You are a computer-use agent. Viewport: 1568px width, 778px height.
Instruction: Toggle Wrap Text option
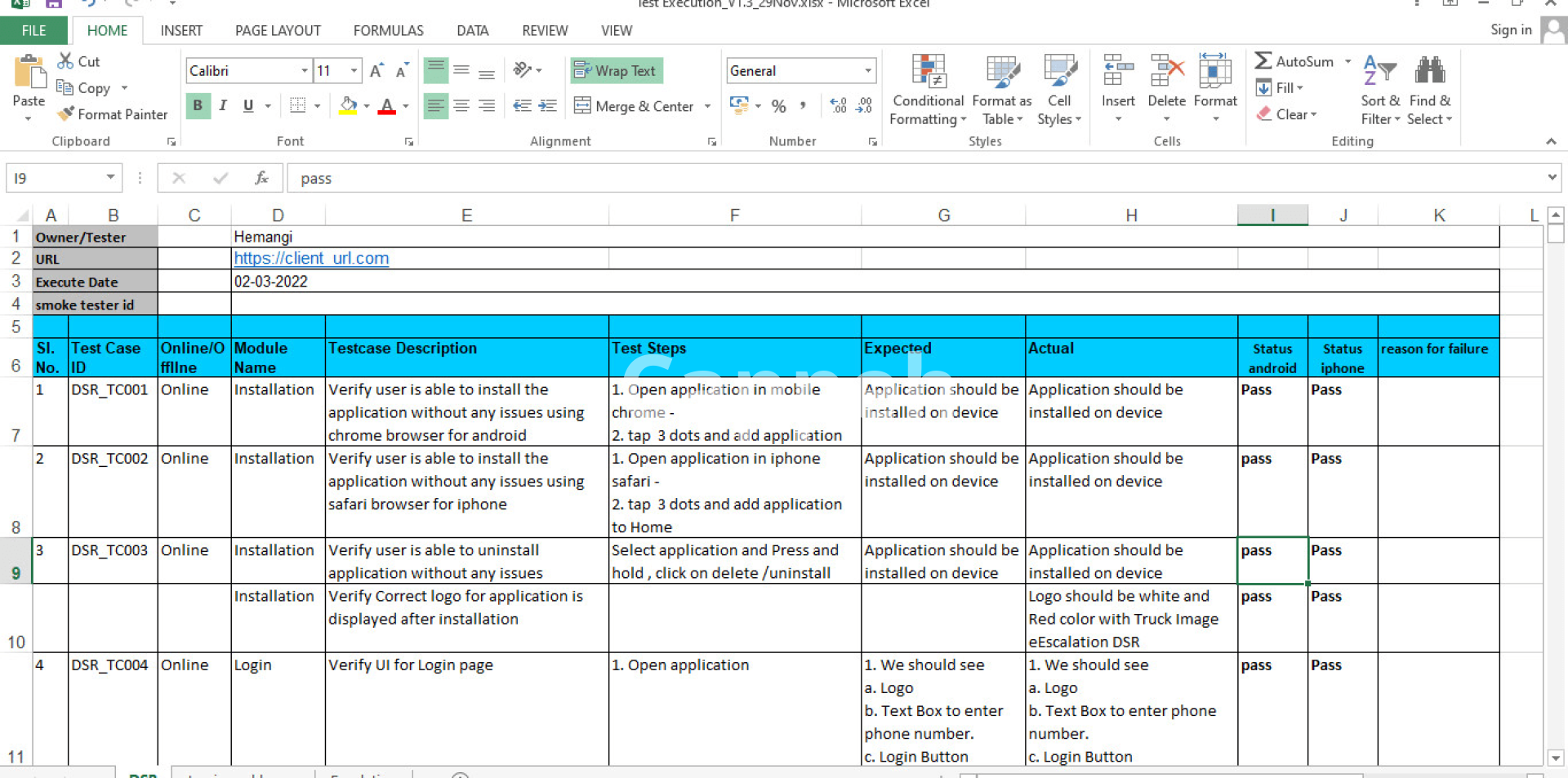pyautogui.click(x=617, y=71)
